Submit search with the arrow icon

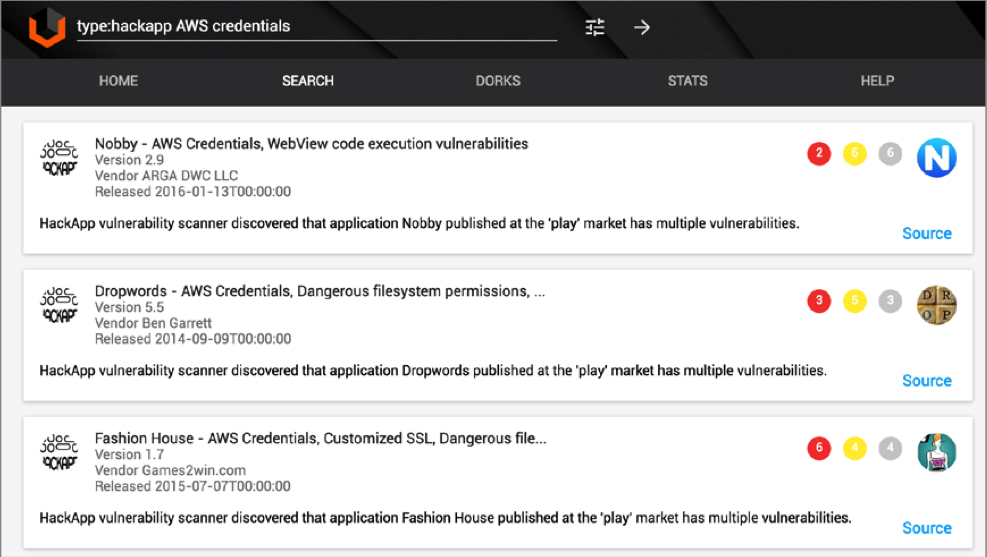click(642, 27)
